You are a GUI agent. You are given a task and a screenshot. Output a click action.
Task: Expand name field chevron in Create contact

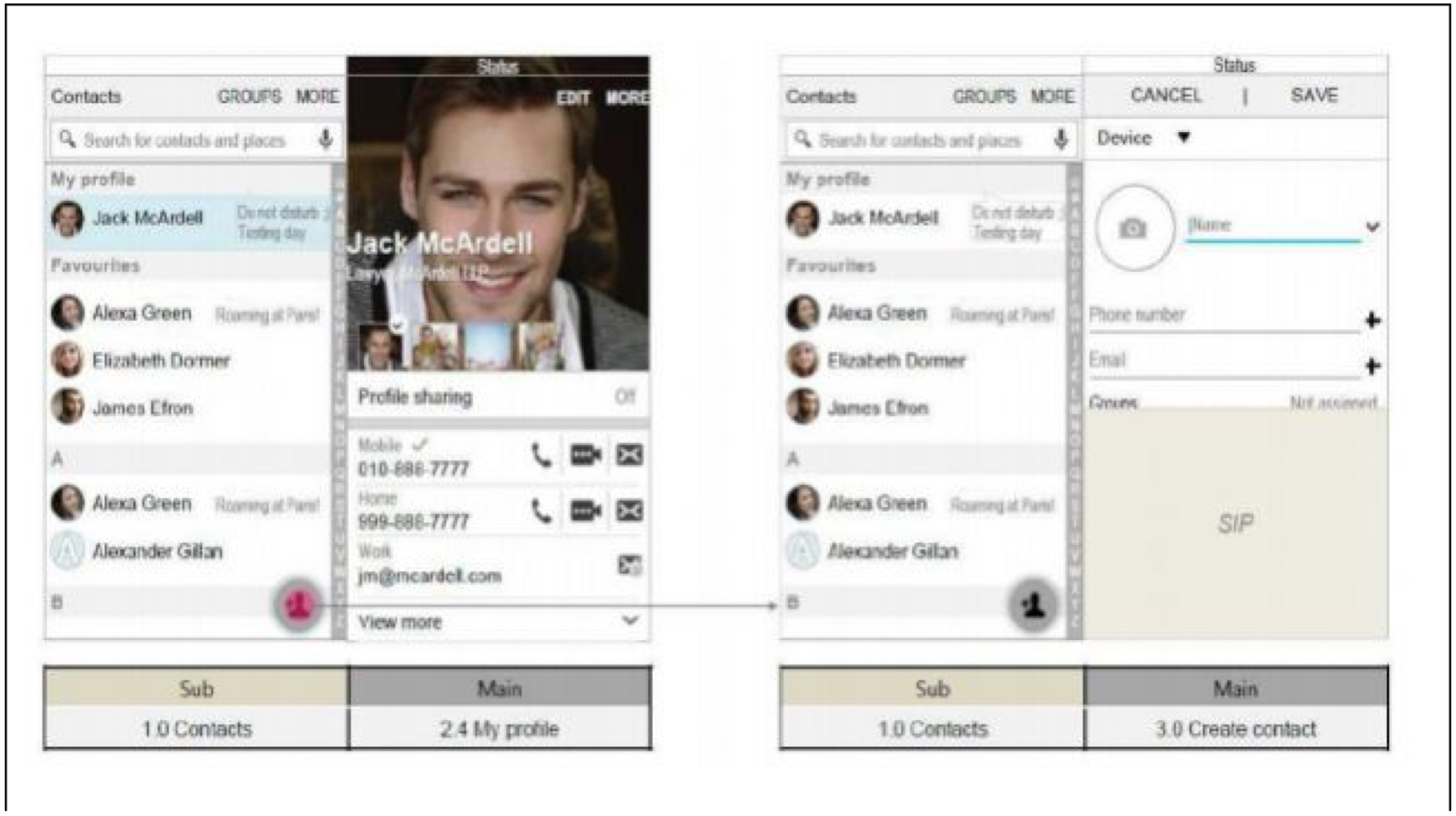click(x=1372, y=227)
